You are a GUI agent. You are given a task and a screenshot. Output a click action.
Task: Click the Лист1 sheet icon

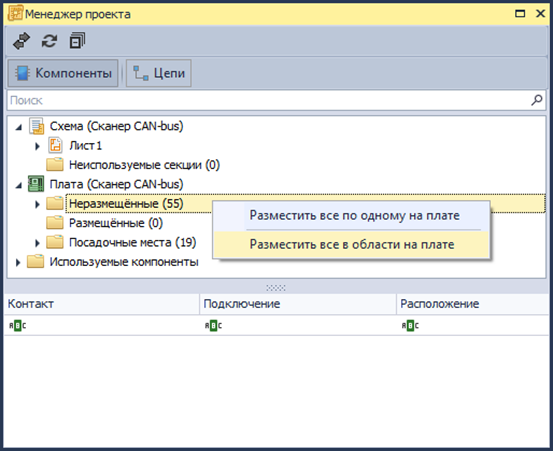click(x=55, y=145)
